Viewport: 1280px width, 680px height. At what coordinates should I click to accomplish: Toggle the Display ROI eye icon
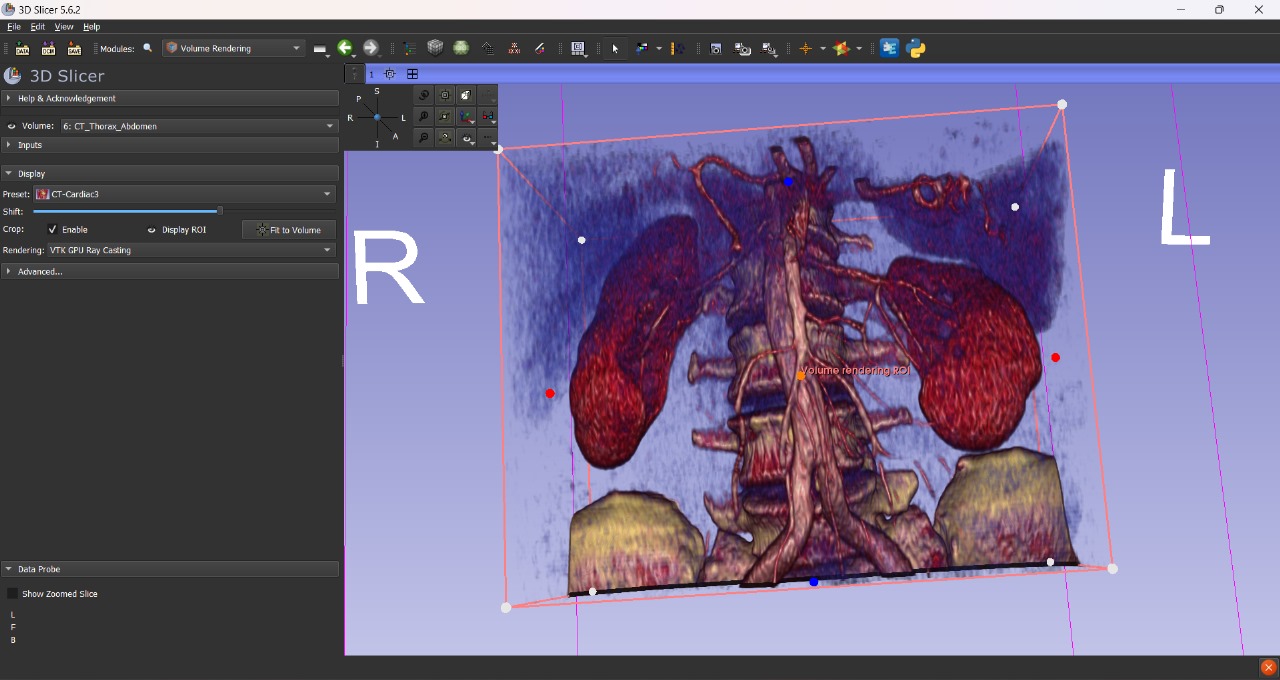[152, 230]
